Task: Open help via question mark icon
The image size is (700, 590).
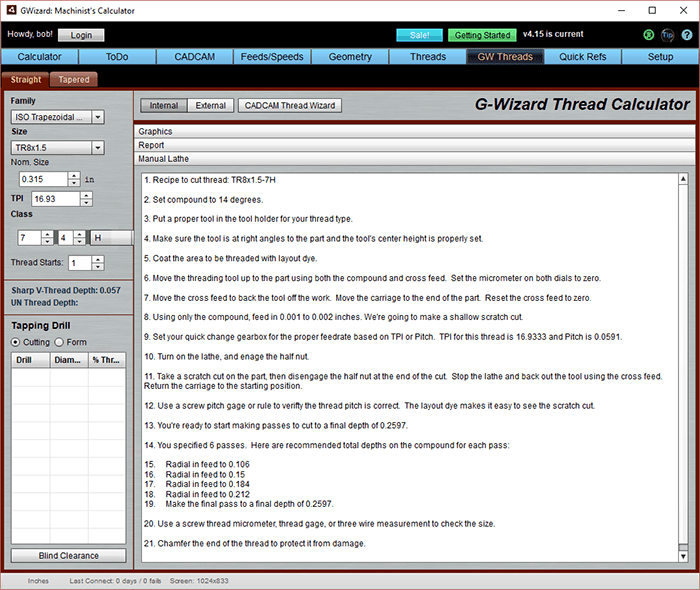Action: click(687, 35)
